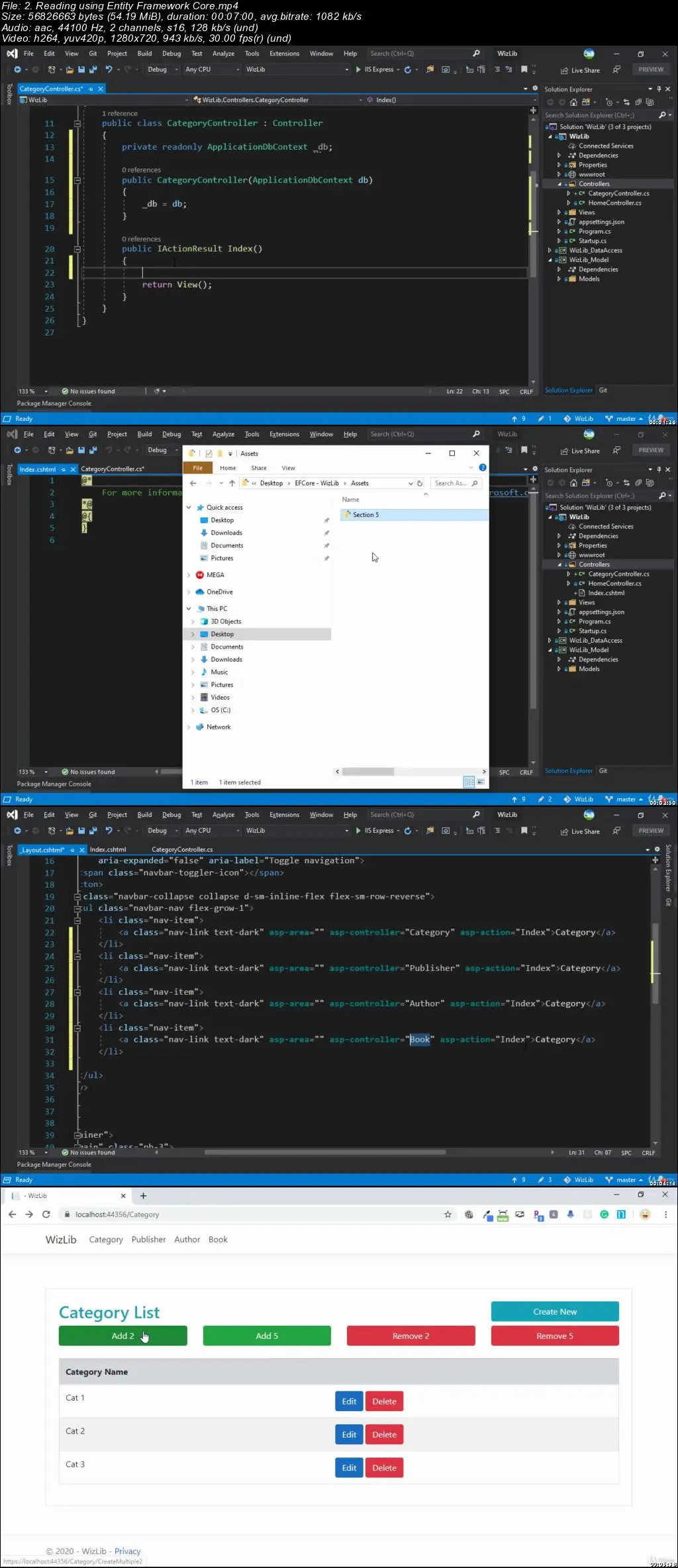Click the Add 2 button on Category page

pyautogui.click(x=122, y=1336)
